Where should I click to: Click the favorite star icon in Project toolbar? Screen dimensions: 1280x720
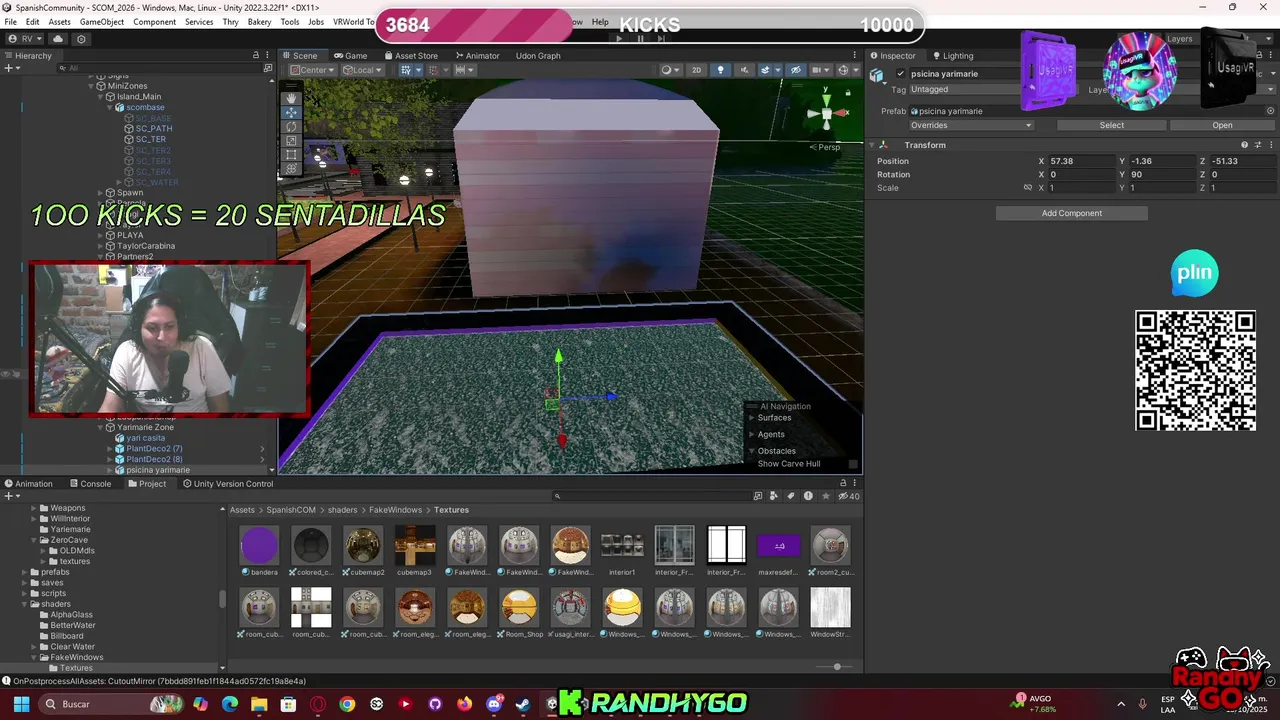tap(824, 496)
